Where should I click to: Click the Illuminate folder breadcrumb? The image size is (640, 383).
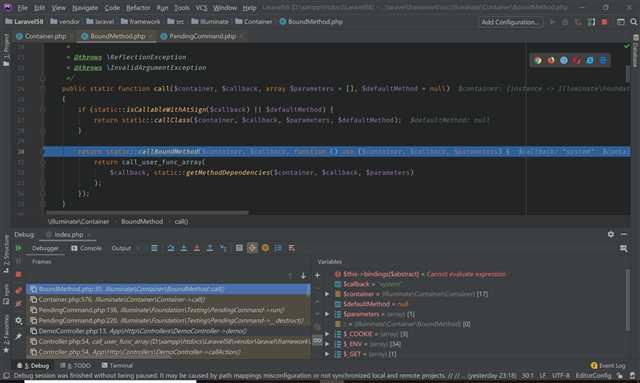click(x=210, y=22)
